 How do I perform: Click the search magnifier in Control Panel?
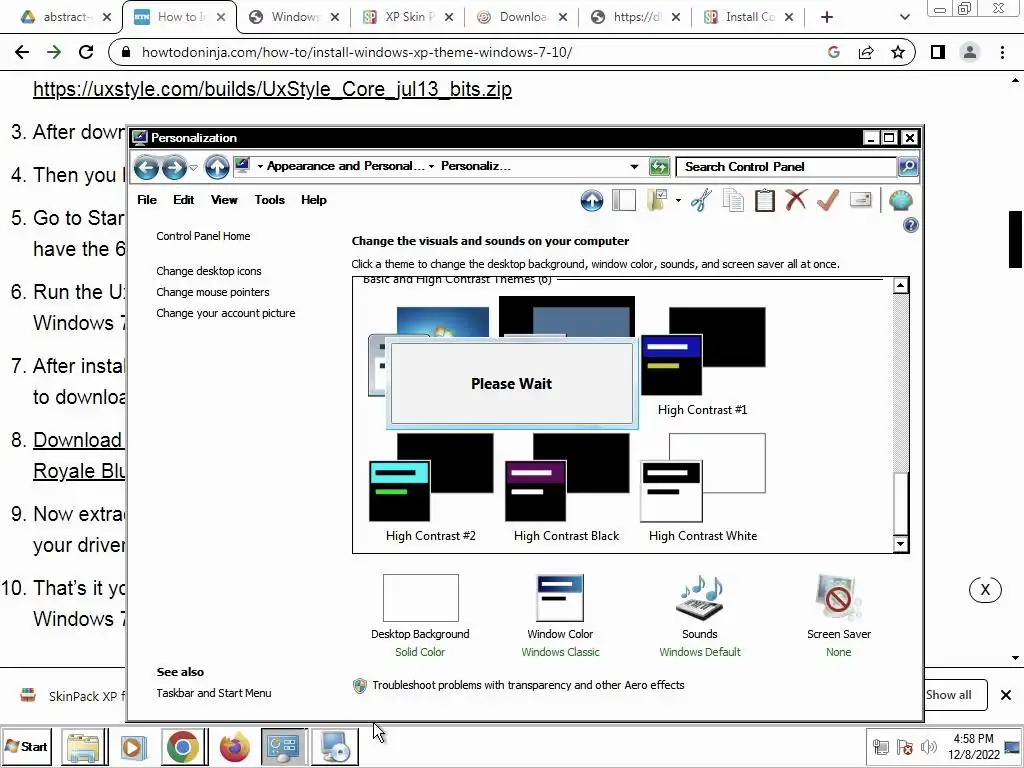pos(908,167)
